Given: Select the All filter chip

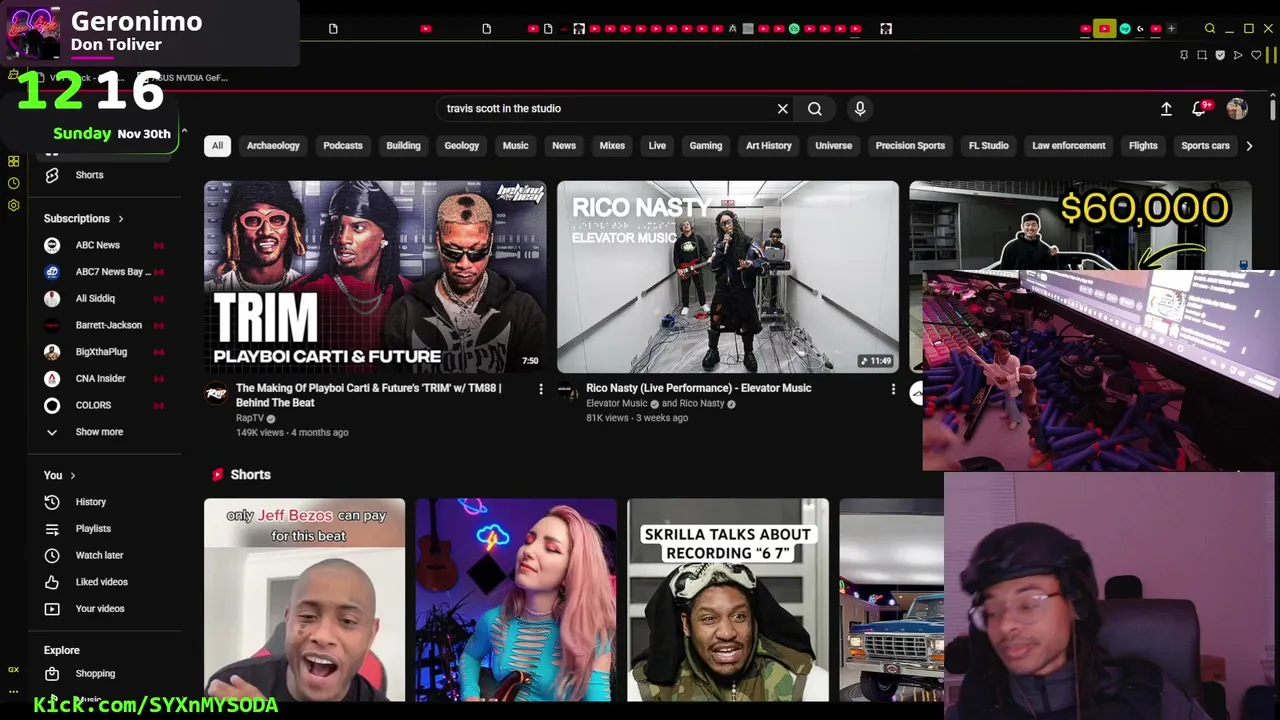Looking at the screenshot, I should point(217,146).
